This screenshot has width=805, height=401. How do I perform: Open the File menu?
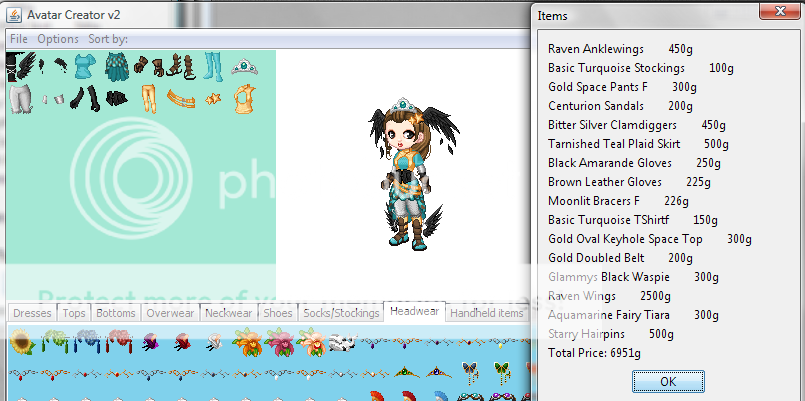[x=19, y=38]
